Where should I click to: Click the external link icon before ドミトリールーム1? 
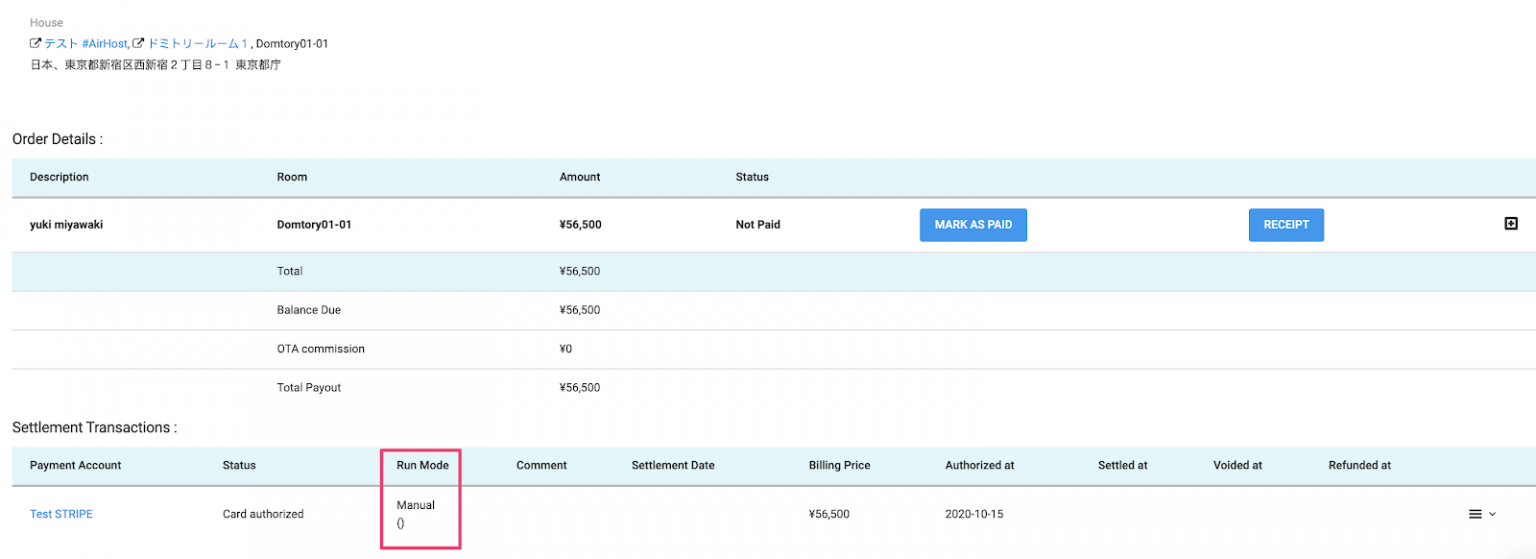pyautogui.click(x=139, y=44)
